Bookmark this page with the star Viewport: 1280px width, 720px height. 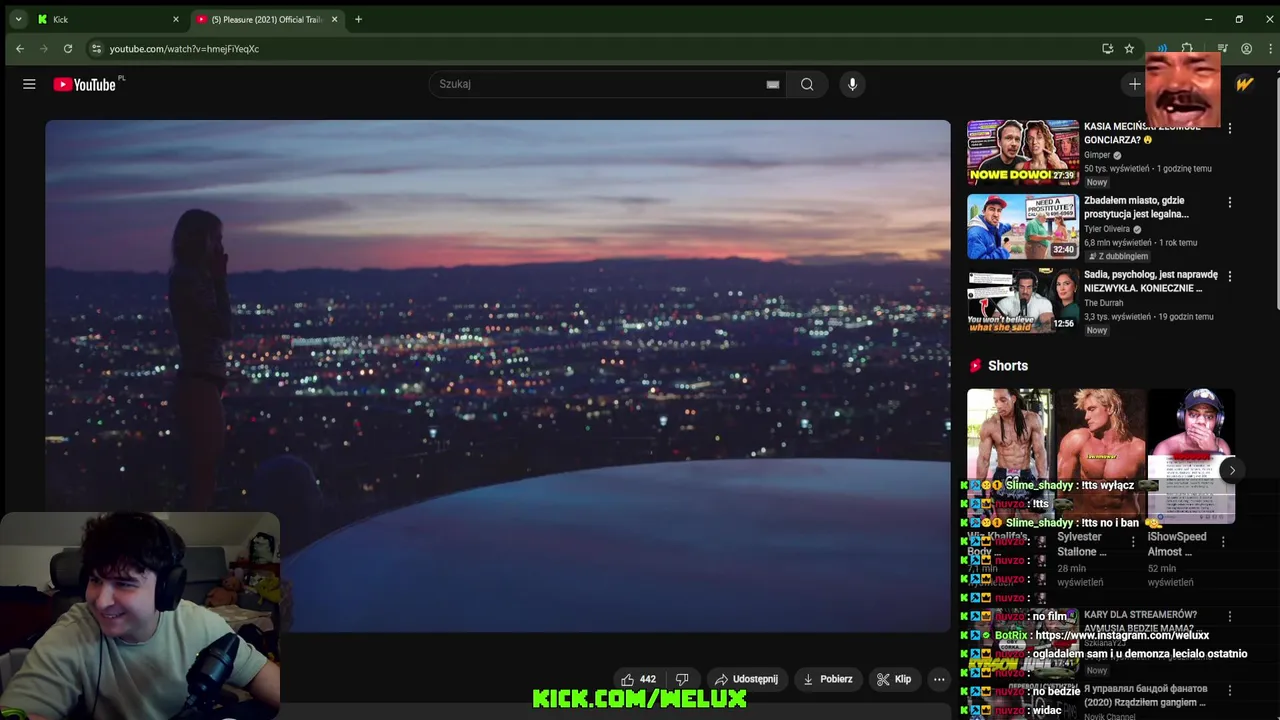click(x=1129, y=48)
